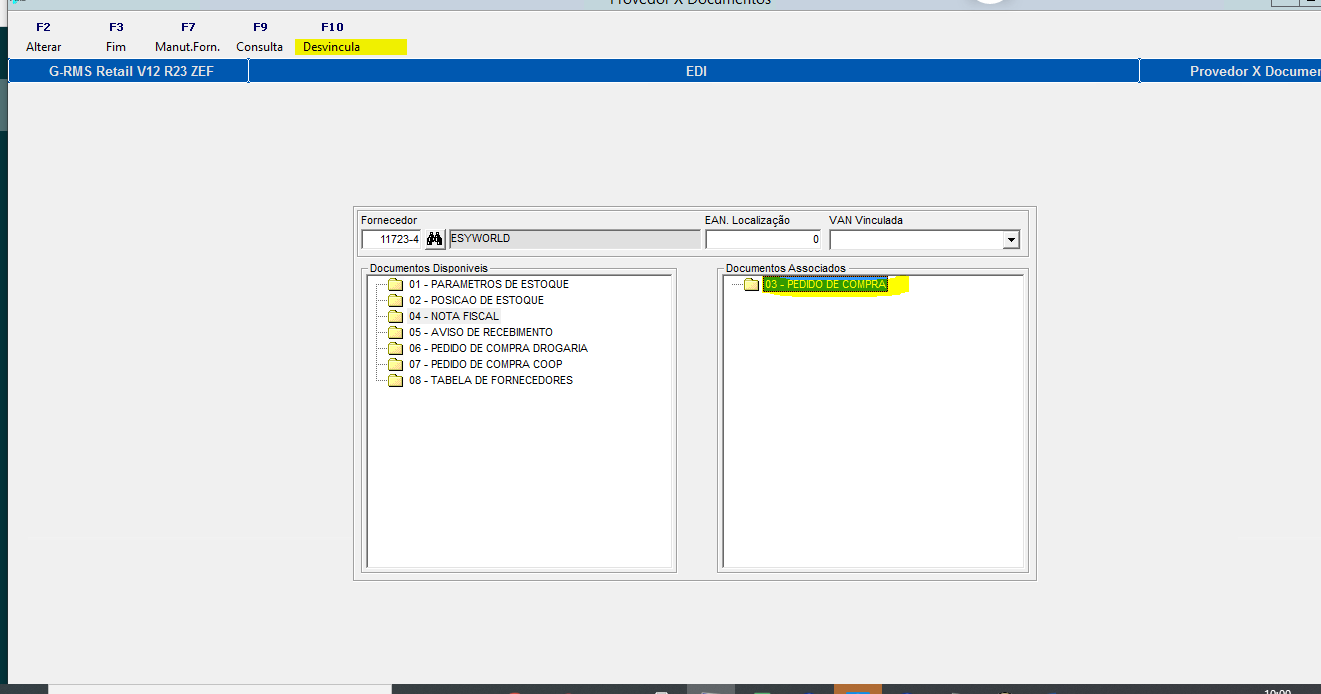Select 08 - TABELA DE FORNECEDORES text
The width and height of the screenshot is (1321, 694).
[x=490, y=380]
